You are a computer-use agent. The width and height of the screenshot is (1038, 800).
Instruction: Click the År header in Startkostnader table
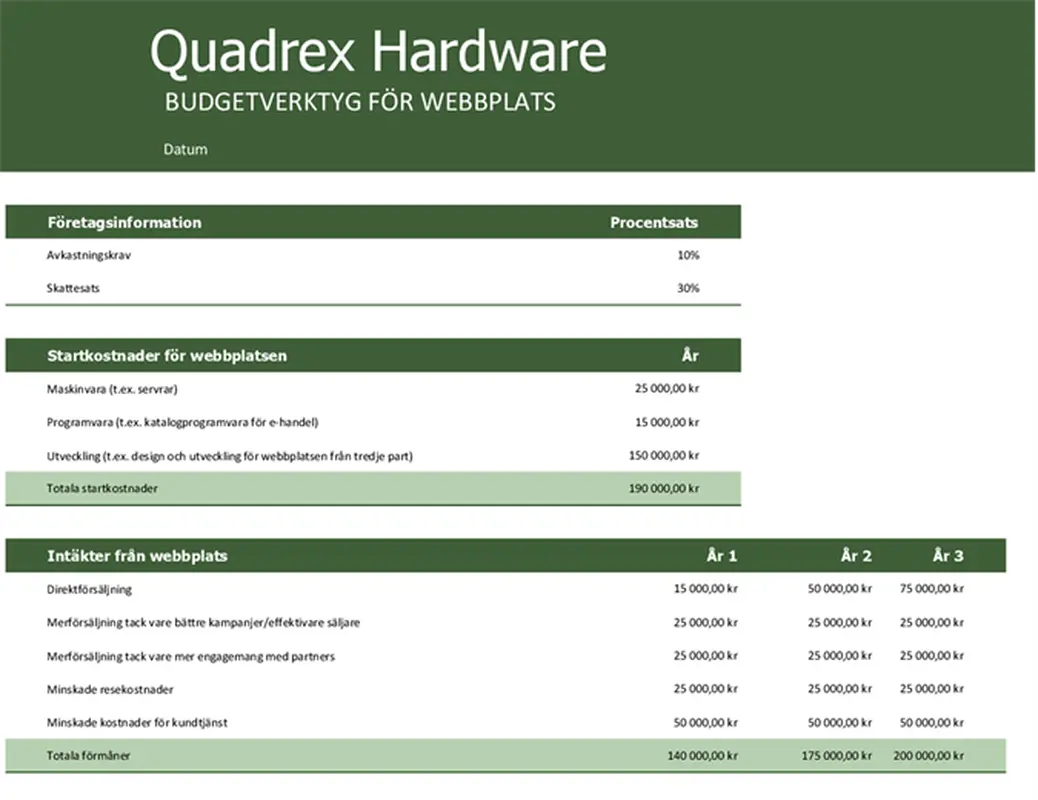pyautogui.click(x=690, y=356)
